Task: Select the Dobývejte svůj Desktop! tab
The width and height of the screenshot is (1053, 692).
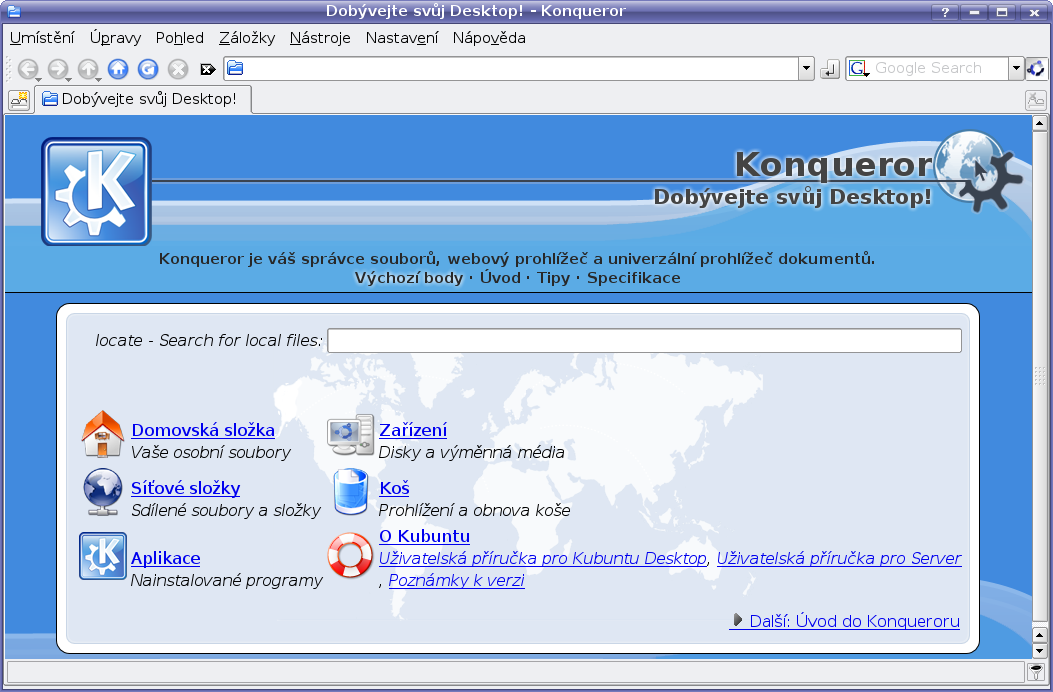Action: (144, 99)
